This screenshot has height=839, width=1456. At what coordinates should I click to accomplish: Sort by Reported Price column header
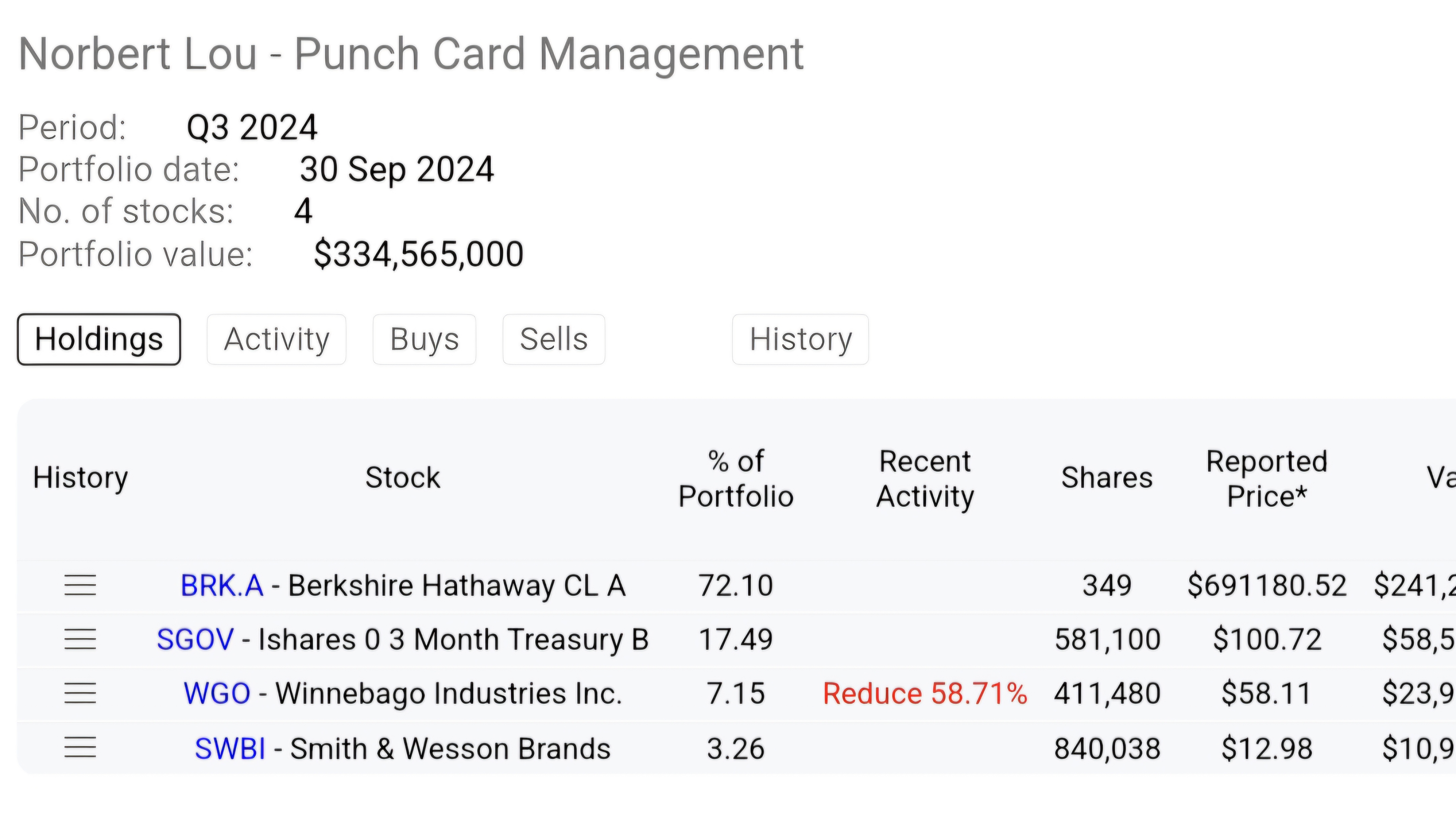(1267, 478)
